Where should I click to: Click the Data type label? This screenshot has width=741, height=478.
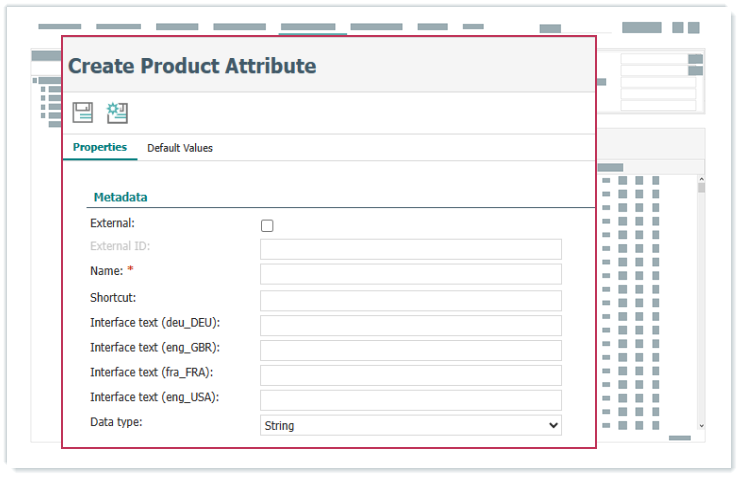click(x=116, y=422)
